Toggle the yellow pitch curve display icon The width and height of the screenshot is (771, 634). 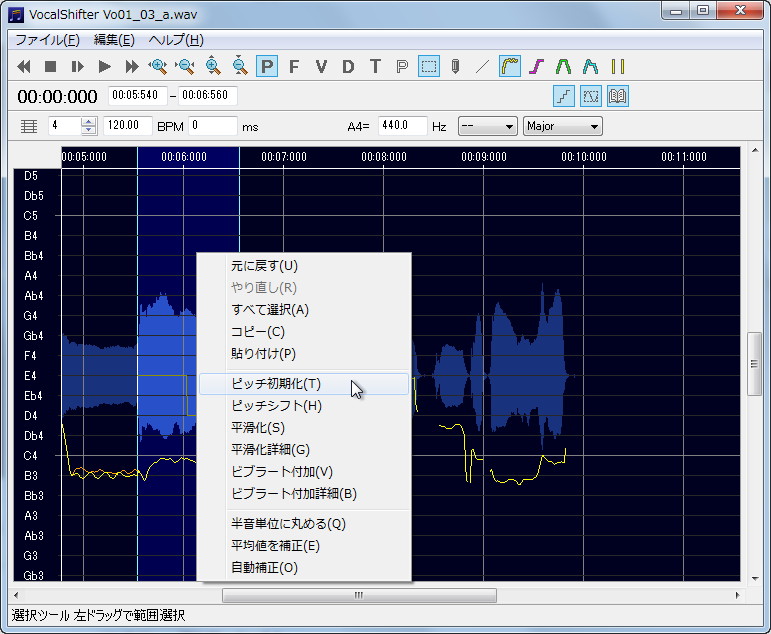tap(510, 66)
